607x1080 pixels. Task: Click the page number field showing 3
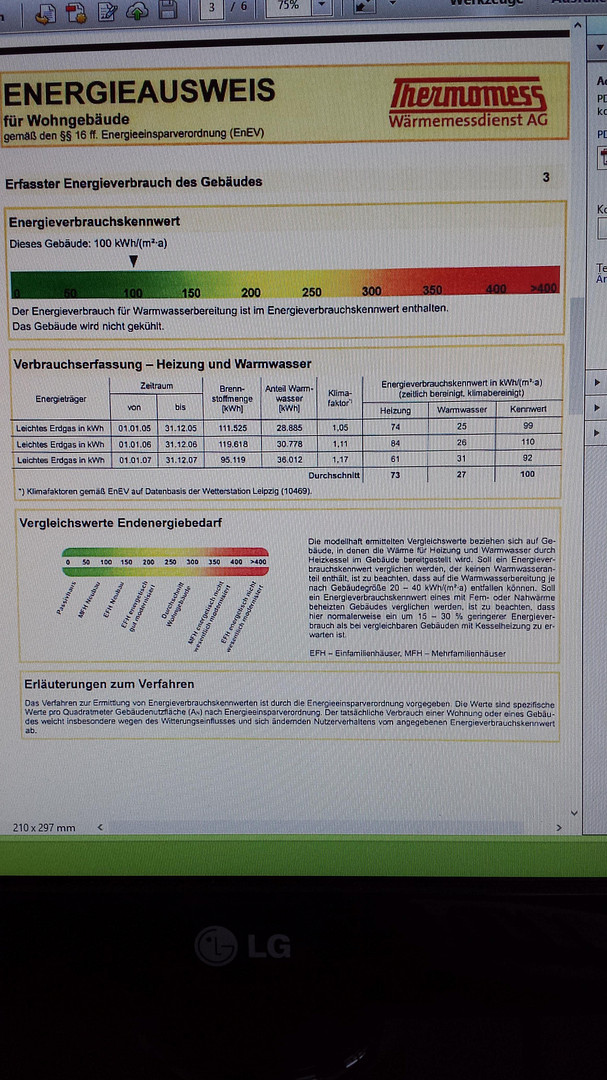click(212, 7)
